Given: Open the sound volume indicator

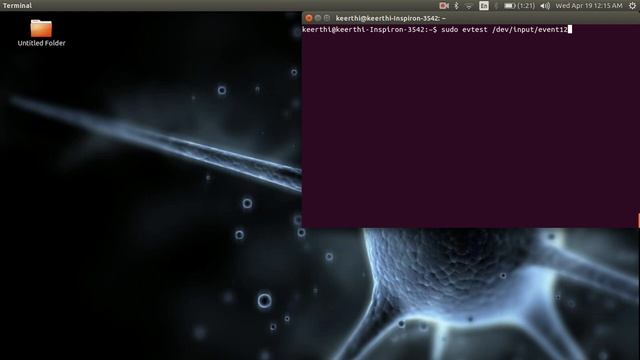Looking at the screenshot, I should point(545,6).
